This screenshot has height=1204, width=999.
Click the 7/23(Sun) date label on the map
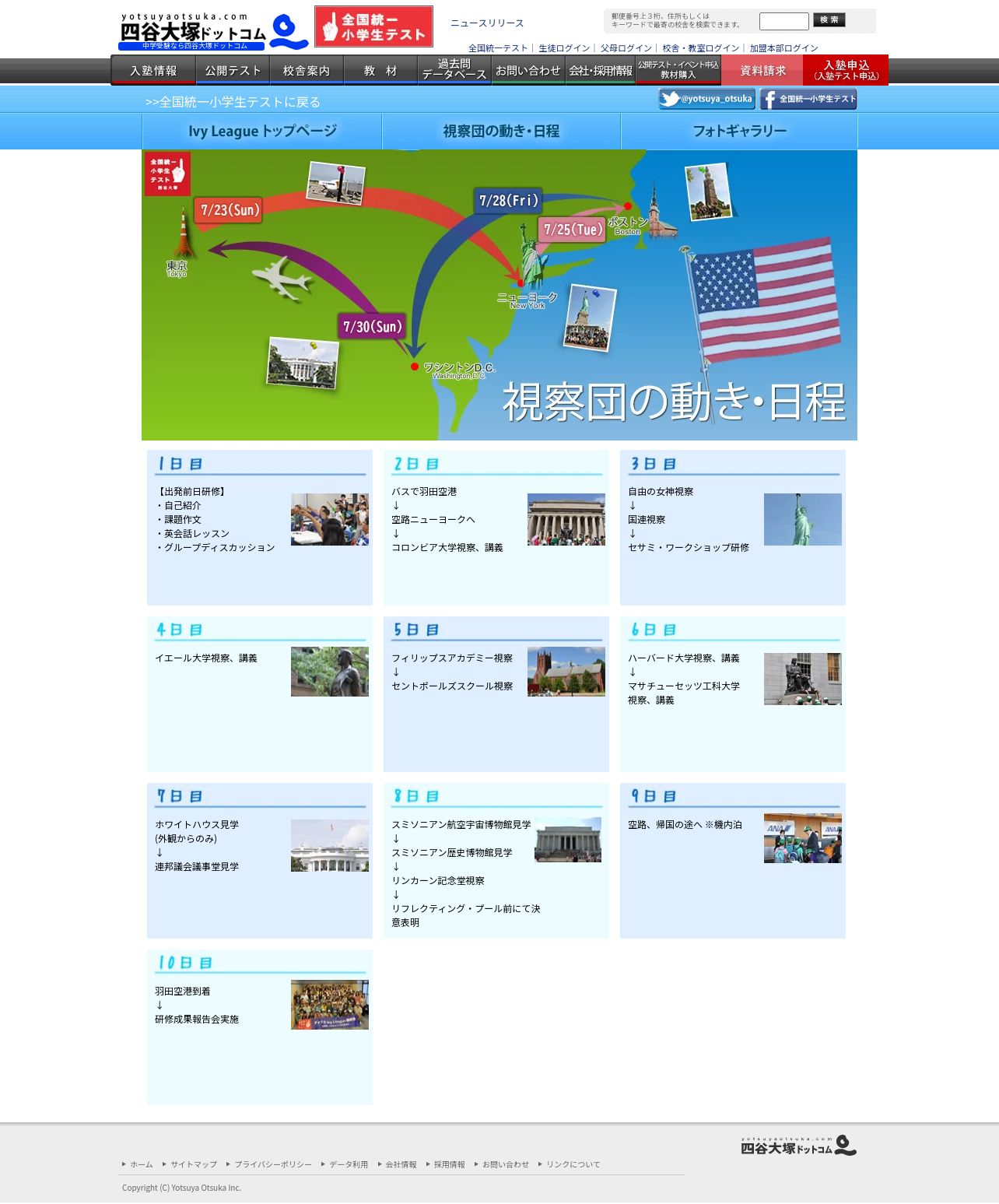tap(229, 210)
